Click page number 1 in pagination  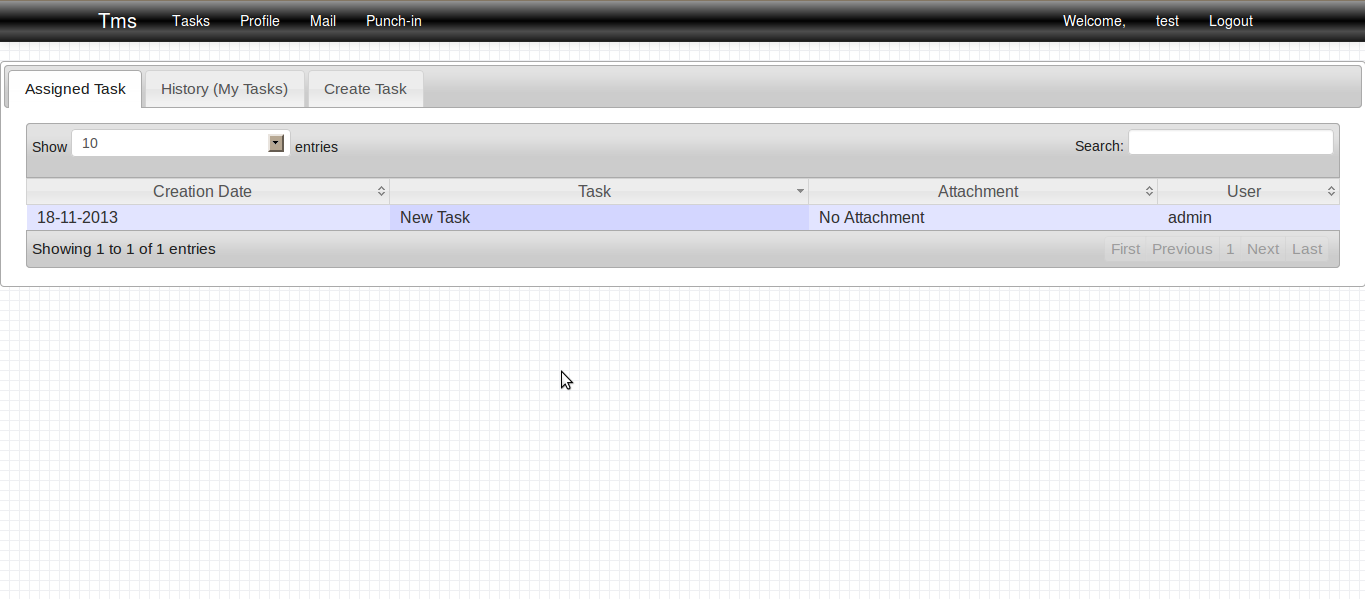click(x=1229, y=248)
